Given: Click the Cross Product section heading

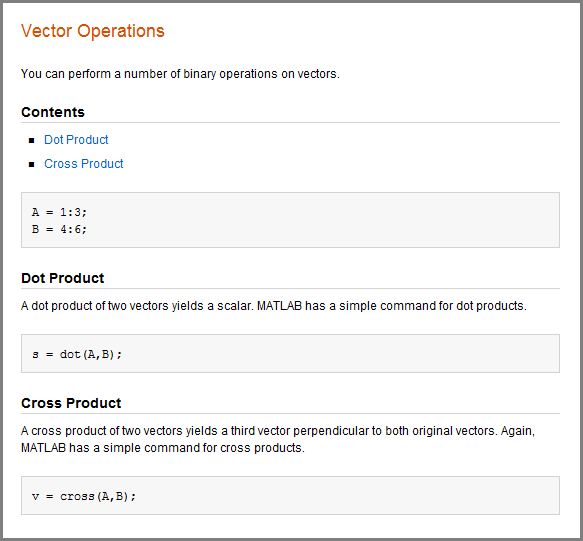Looking at the screenshot, I should (71, 403).
